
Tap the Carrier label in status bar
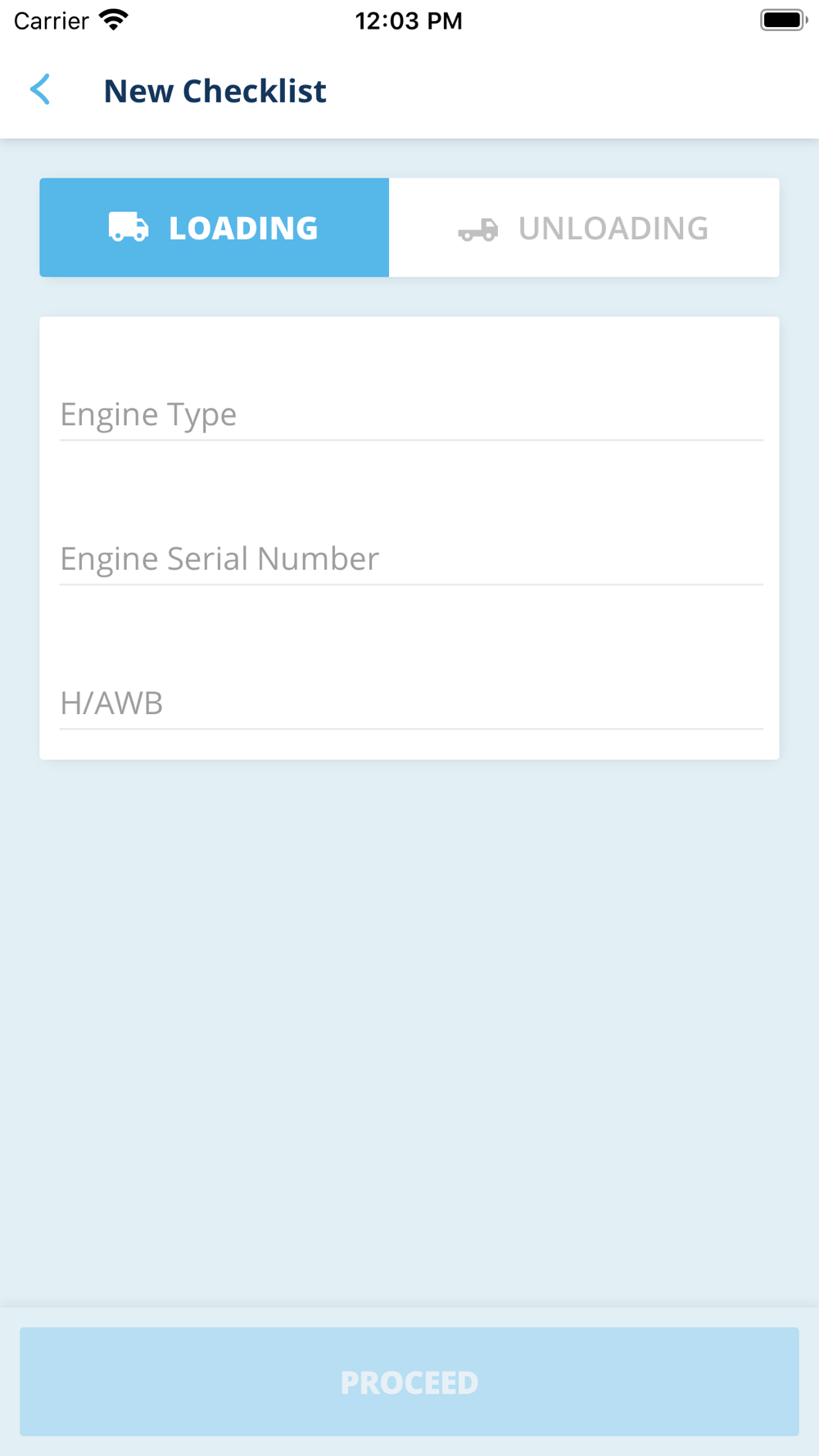tap(52, 20)
